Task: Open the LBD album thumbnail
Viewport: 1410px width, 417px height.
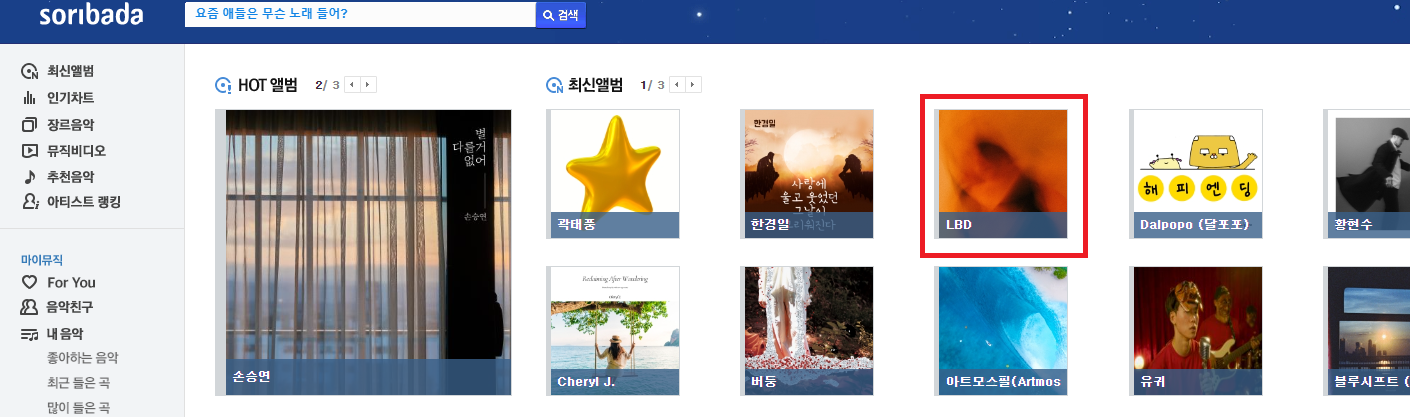Action: [1001, 174]
